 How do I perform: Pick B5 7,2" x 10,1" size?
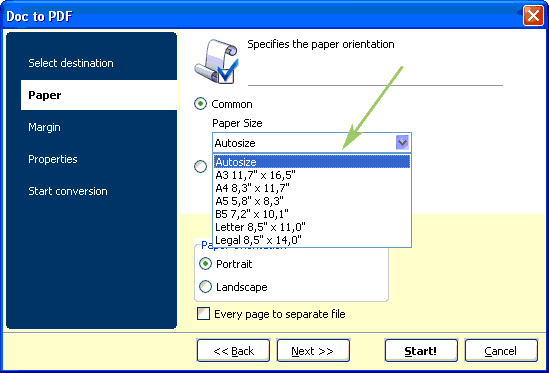(x=312, y=214)
